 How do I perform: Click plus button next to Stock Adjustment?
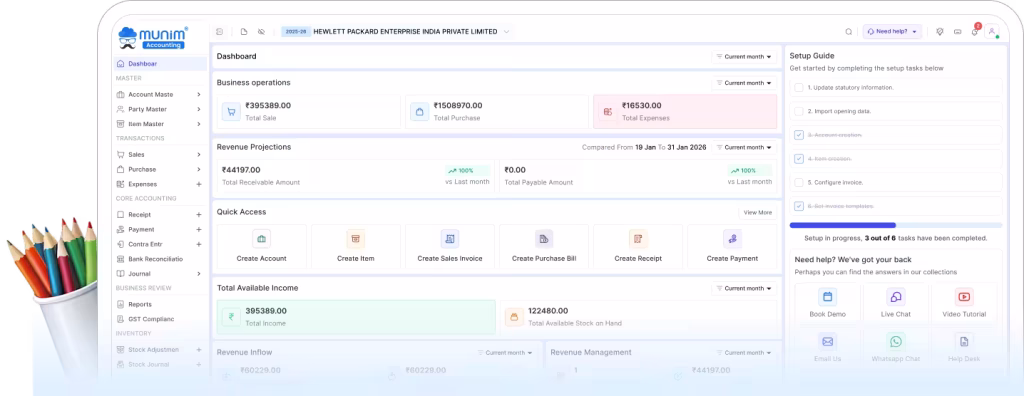tap(199, 350)
